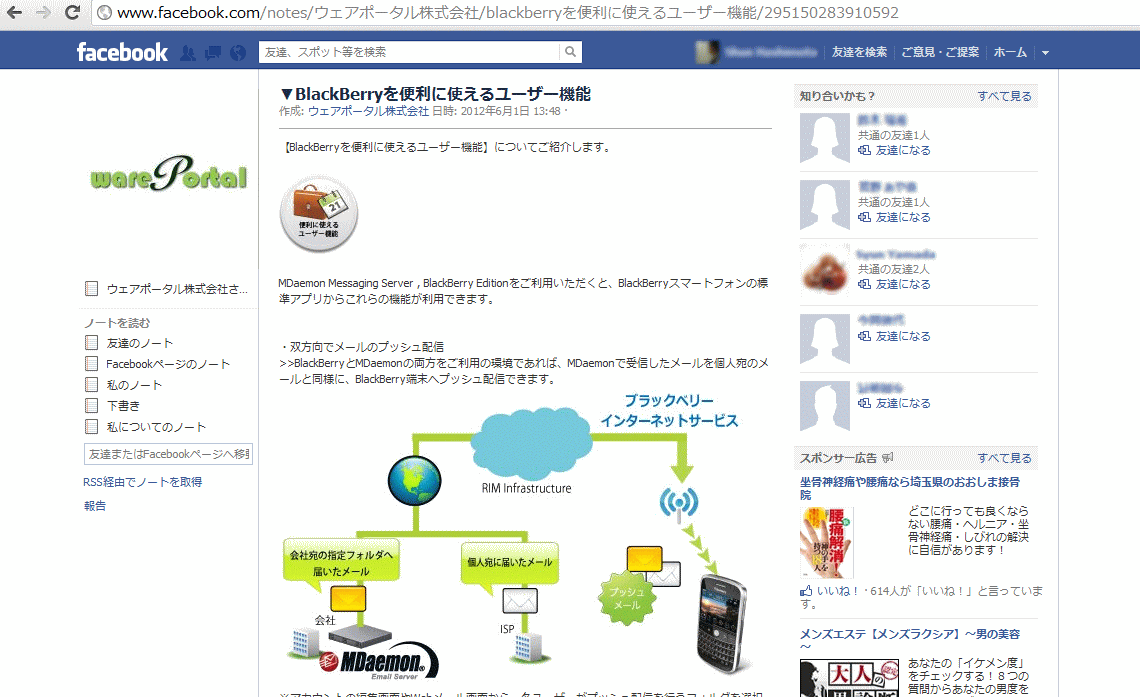
Task: Click the 知り合いかも？ heading
Action: (x=837, y=96)
